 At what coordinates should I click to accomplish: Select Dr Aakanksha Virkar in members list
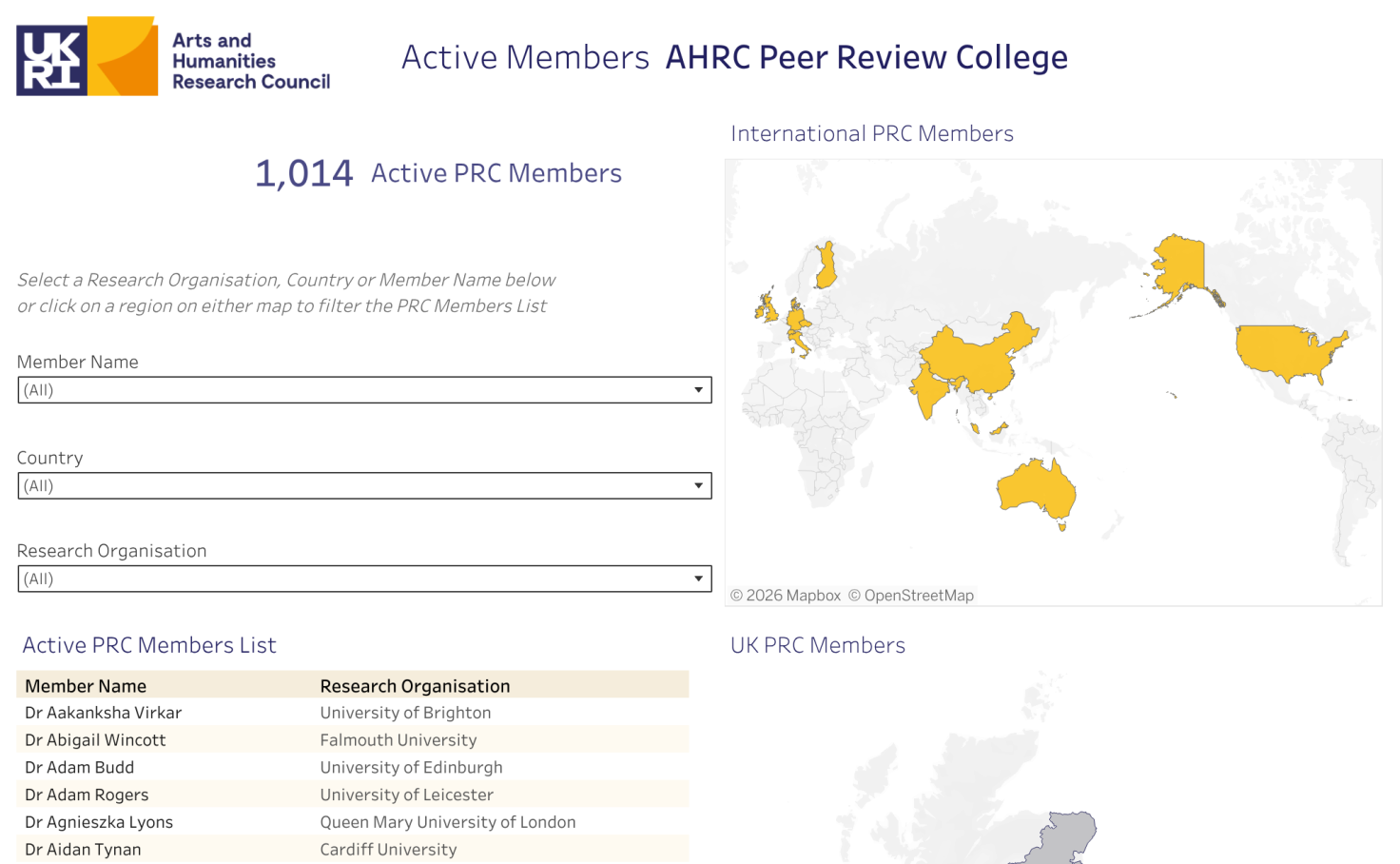pos(103,713)
